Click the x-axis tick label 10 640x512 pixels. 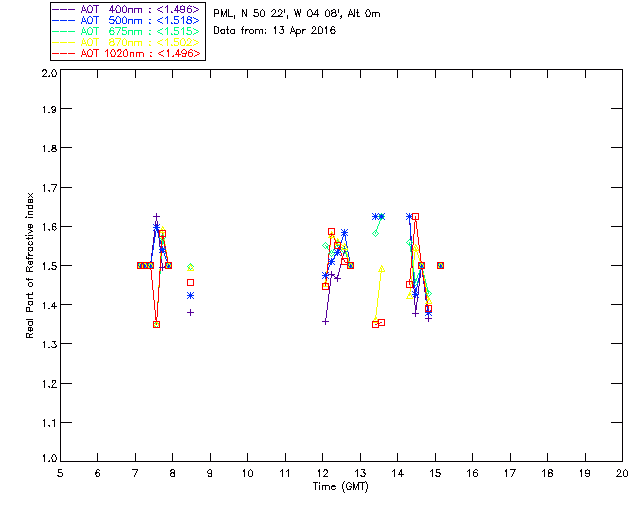click(247, 473)
